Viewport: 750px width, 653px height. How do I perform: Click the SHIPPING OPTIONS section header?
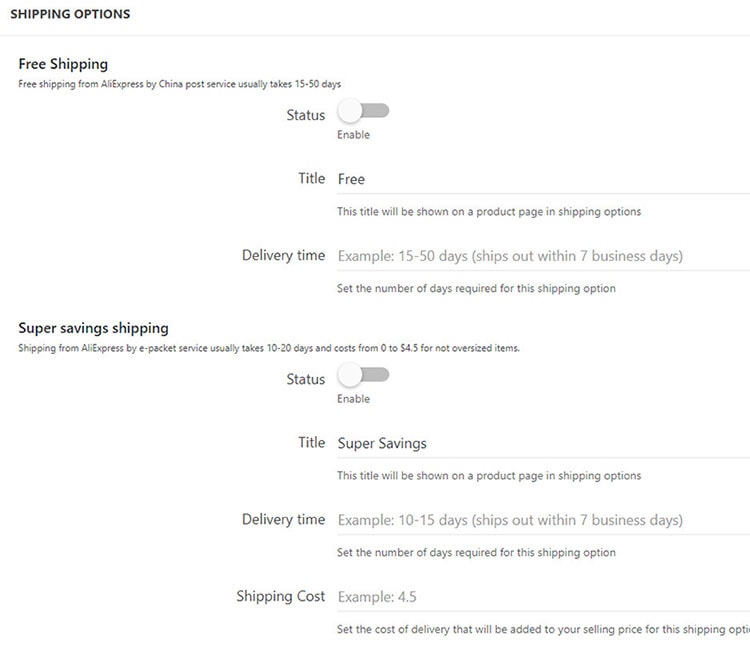coord(70,15)
